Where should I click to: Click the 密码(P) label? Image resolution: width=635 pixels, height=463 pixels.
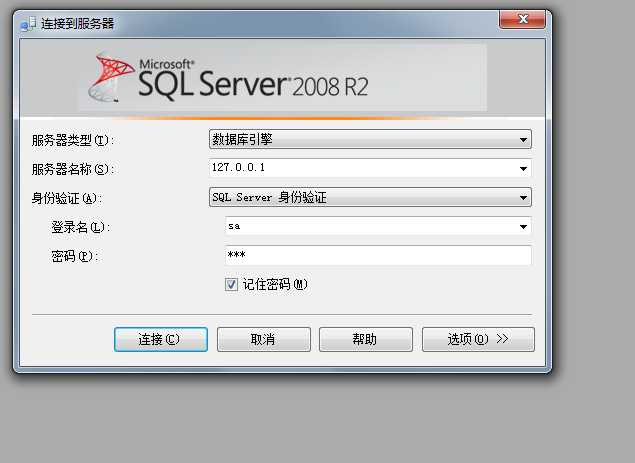pos(75,256)
